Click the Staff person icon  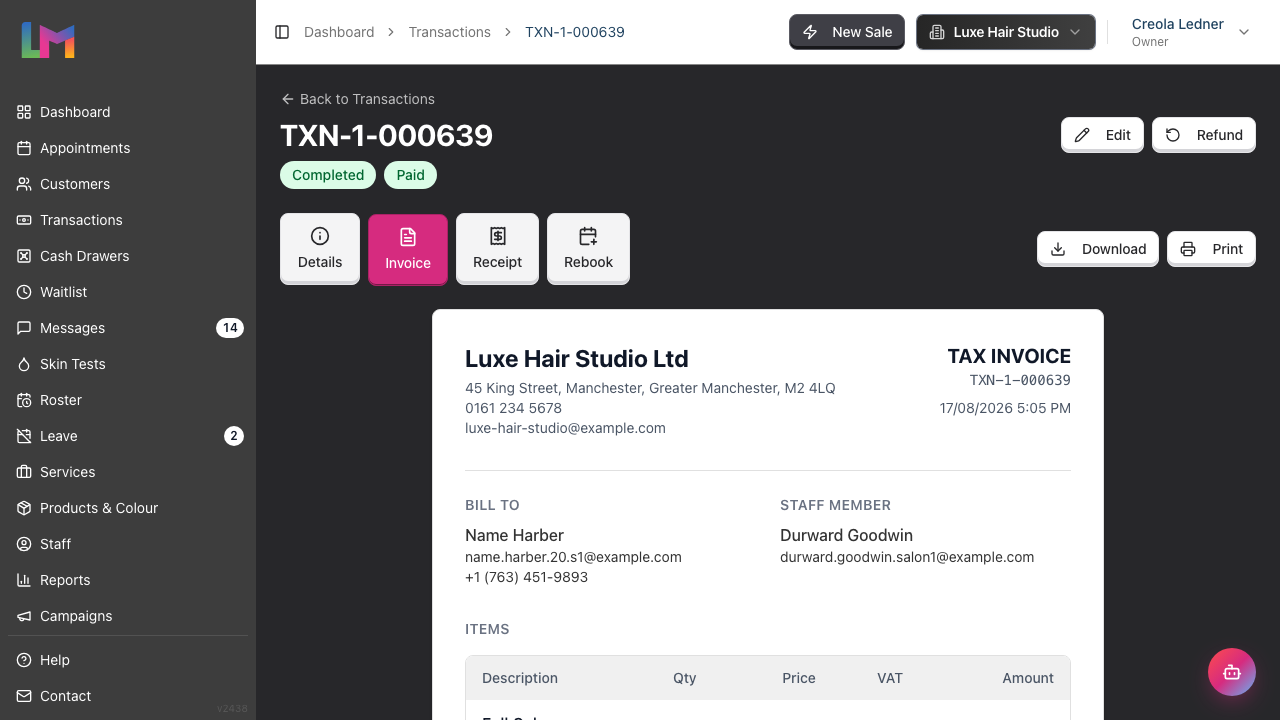tap(24, 544)
